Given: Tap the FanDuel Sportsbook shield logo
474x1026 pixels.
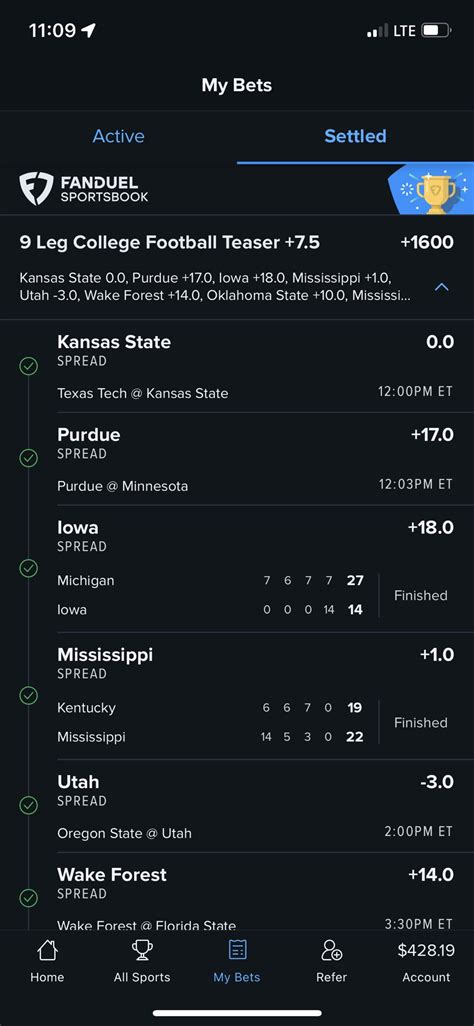Looking at the screenshot, I should pyautogui.click(x=36, y=188).
